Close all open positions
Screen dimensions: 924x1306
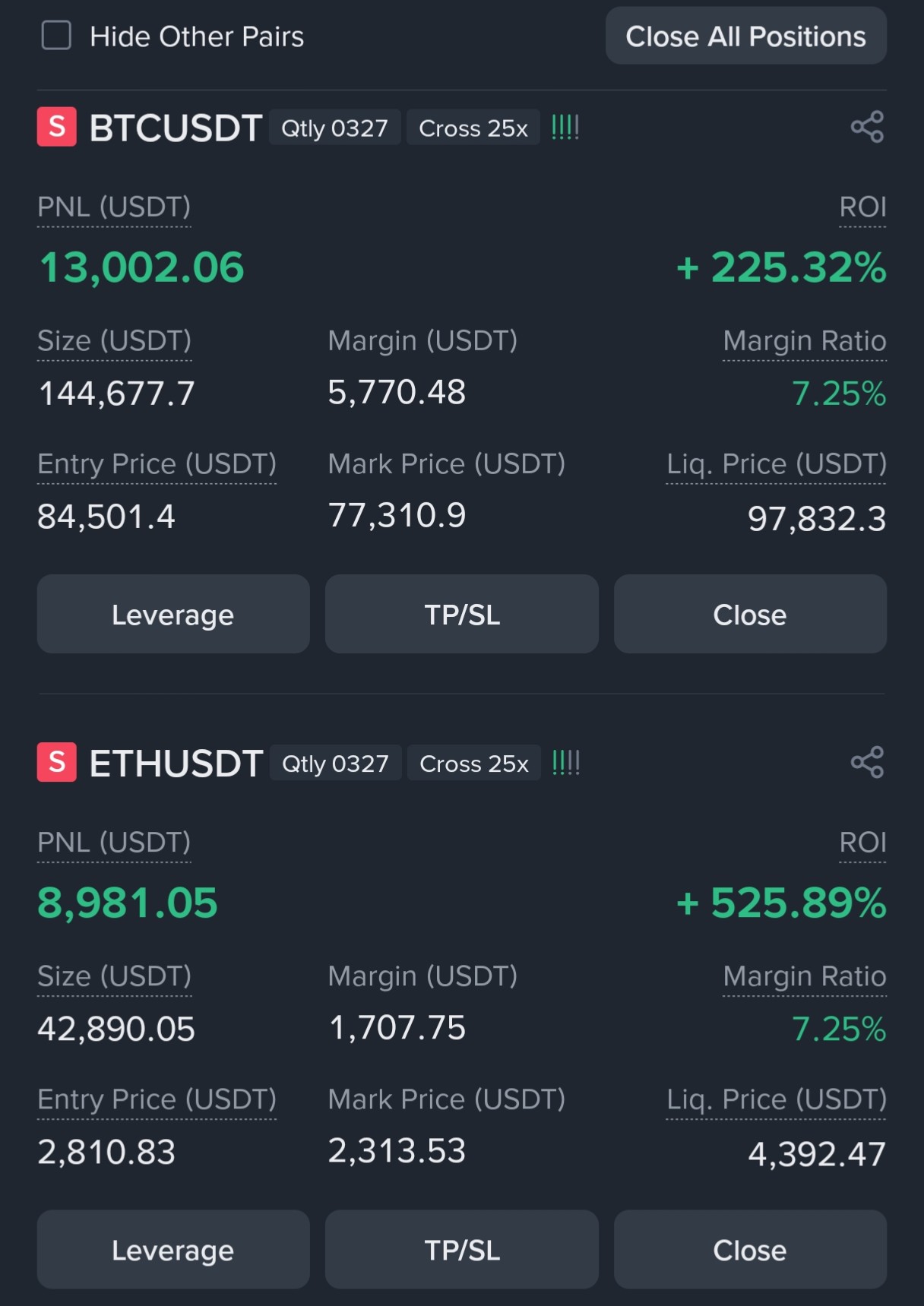745,36
